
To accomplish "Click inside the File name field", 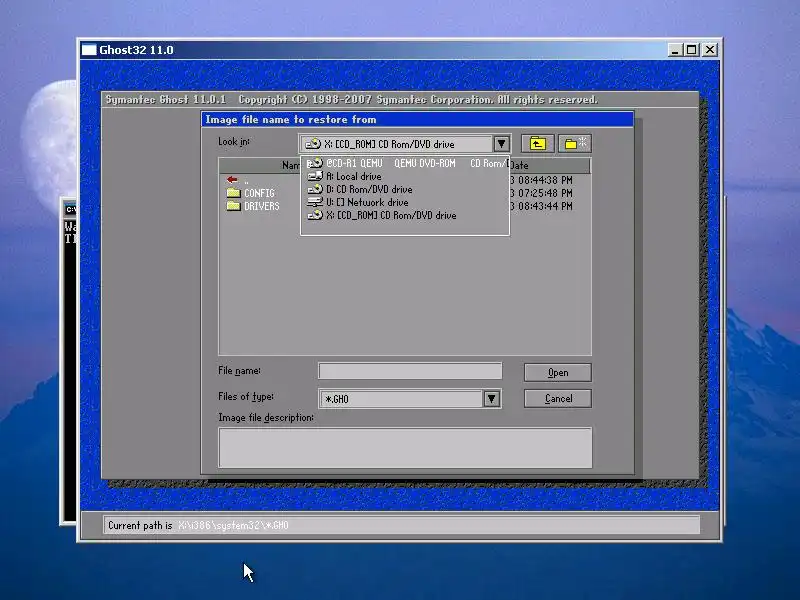I will click(410, 371).
